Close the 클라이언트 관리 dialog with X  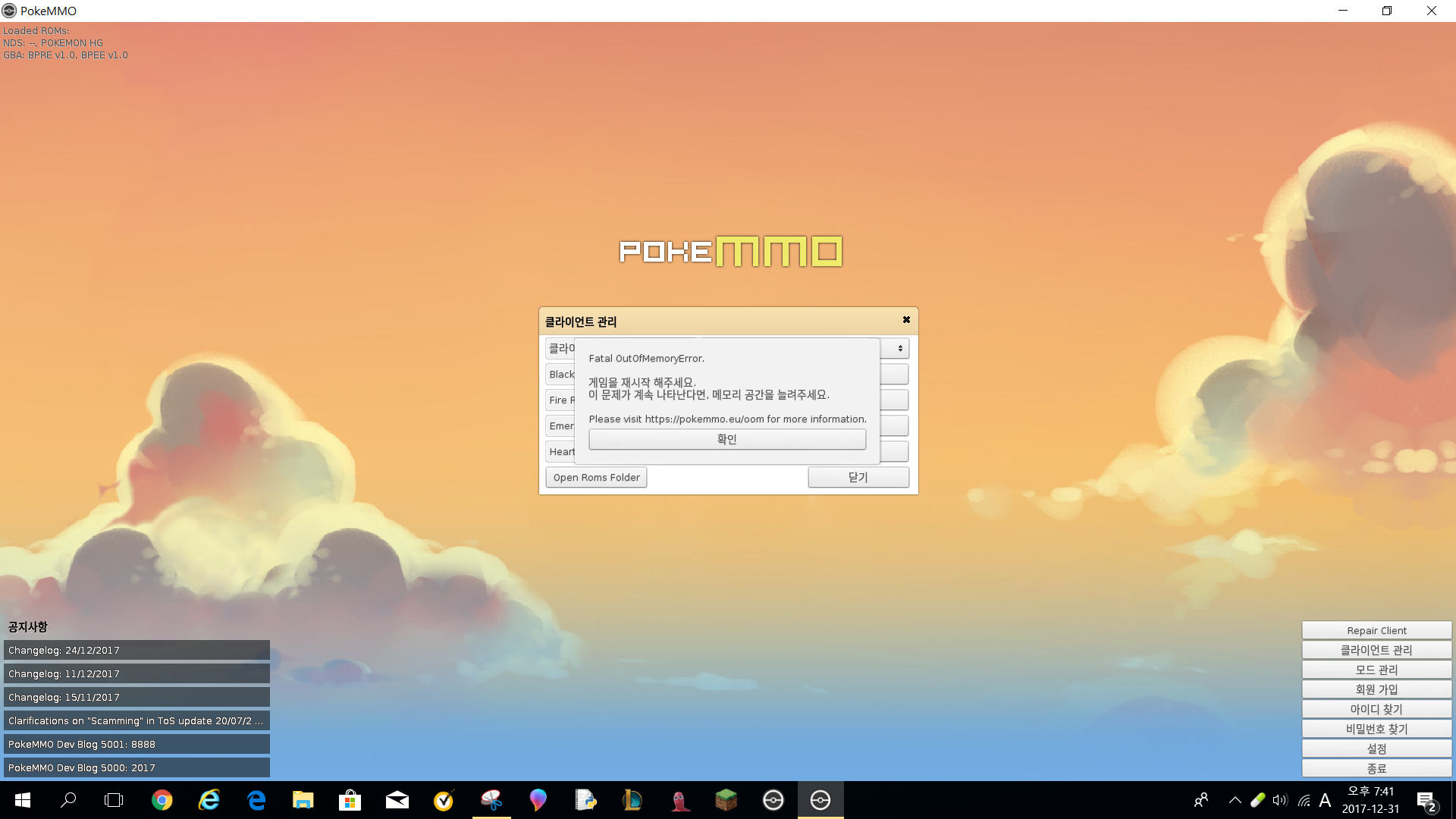[906, 320]
